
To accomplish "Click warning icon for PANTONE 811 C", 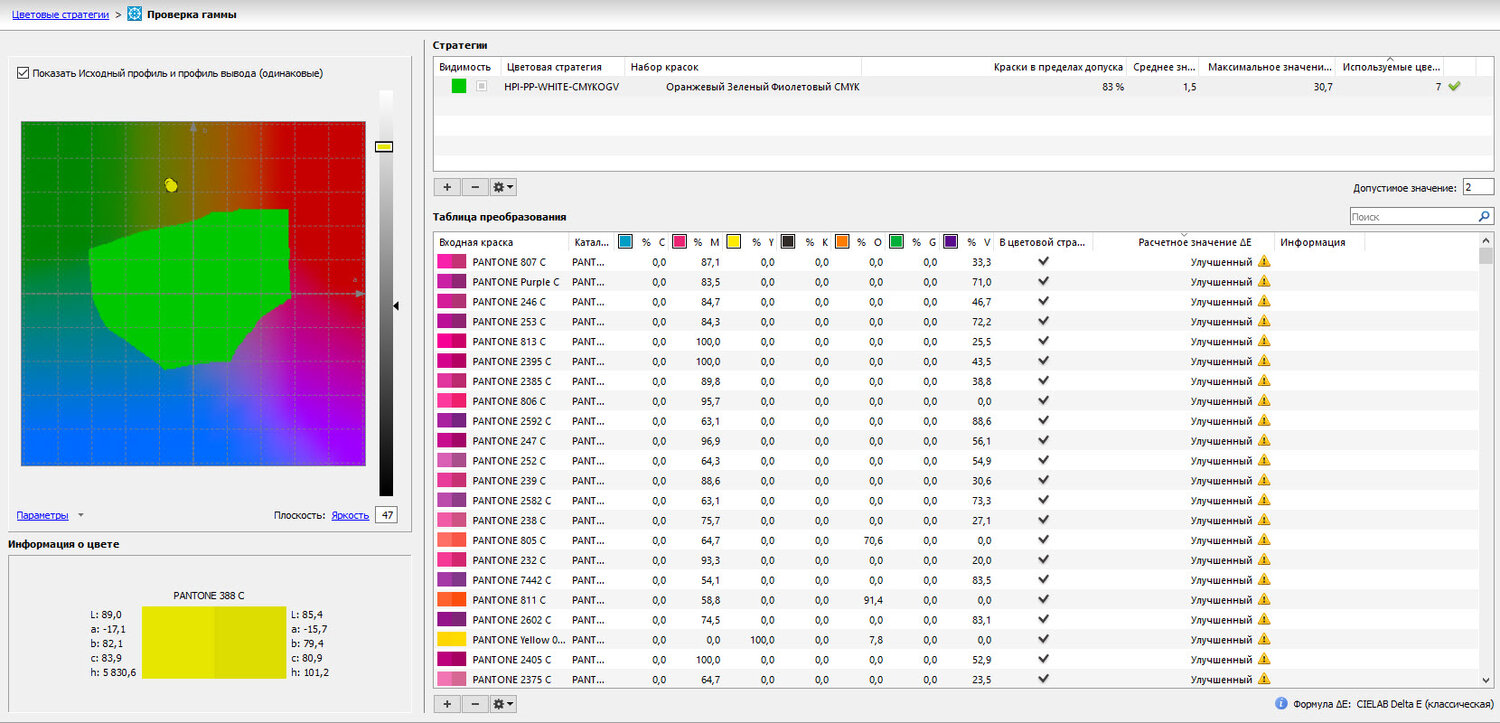I will pos(1264,600).
